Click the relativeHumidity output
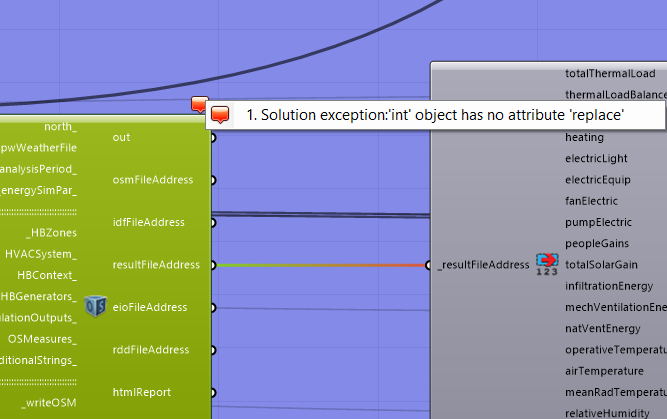Viewport: 667px width, 419px height. pyautogui.click(x=607, y=413)
